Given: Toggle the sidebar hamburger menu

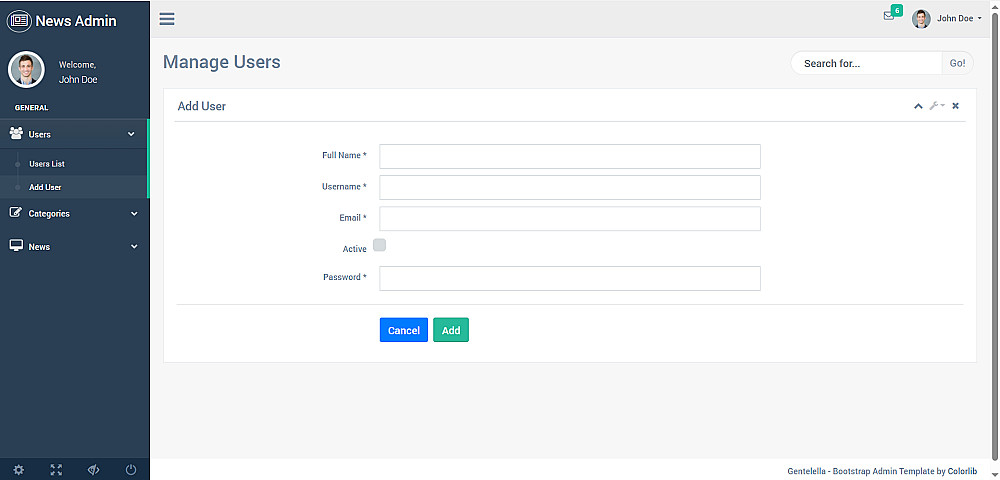Looking at the screenshot, I should tap(167, 19).
